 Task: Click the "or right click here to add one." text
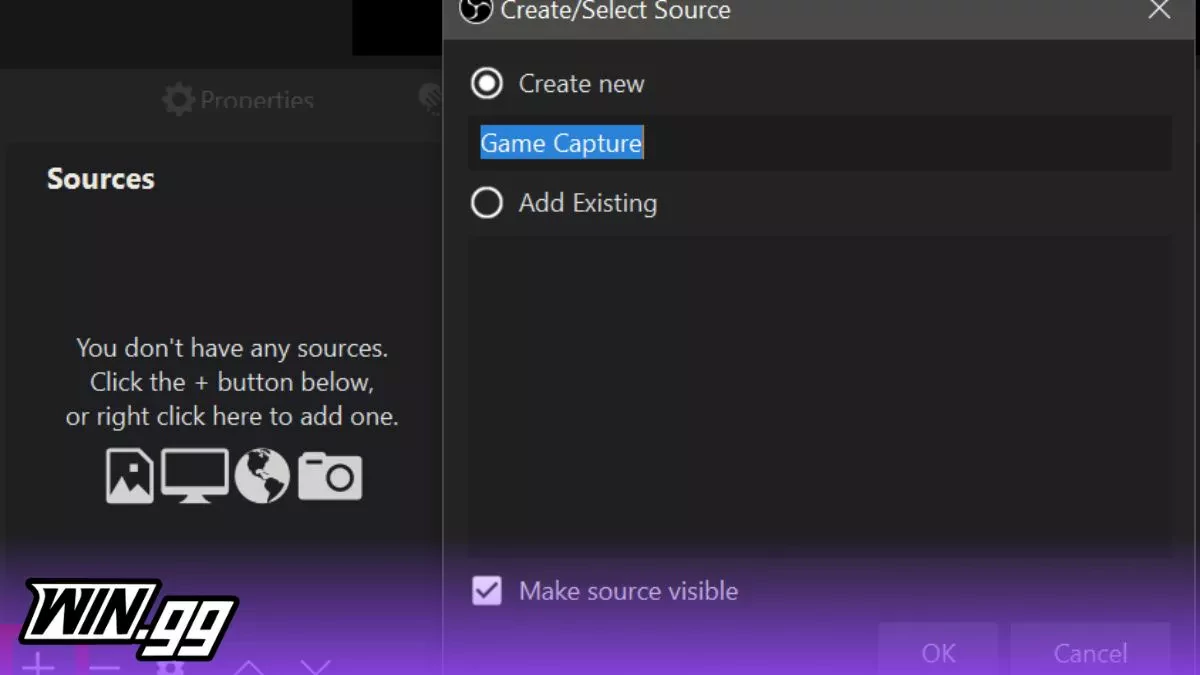tap(232, 416)
